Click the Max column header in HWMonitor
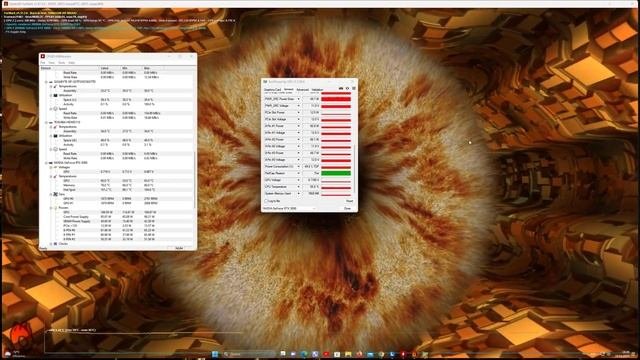The width and height of the screenshot is (640, 360). [153, 68]
